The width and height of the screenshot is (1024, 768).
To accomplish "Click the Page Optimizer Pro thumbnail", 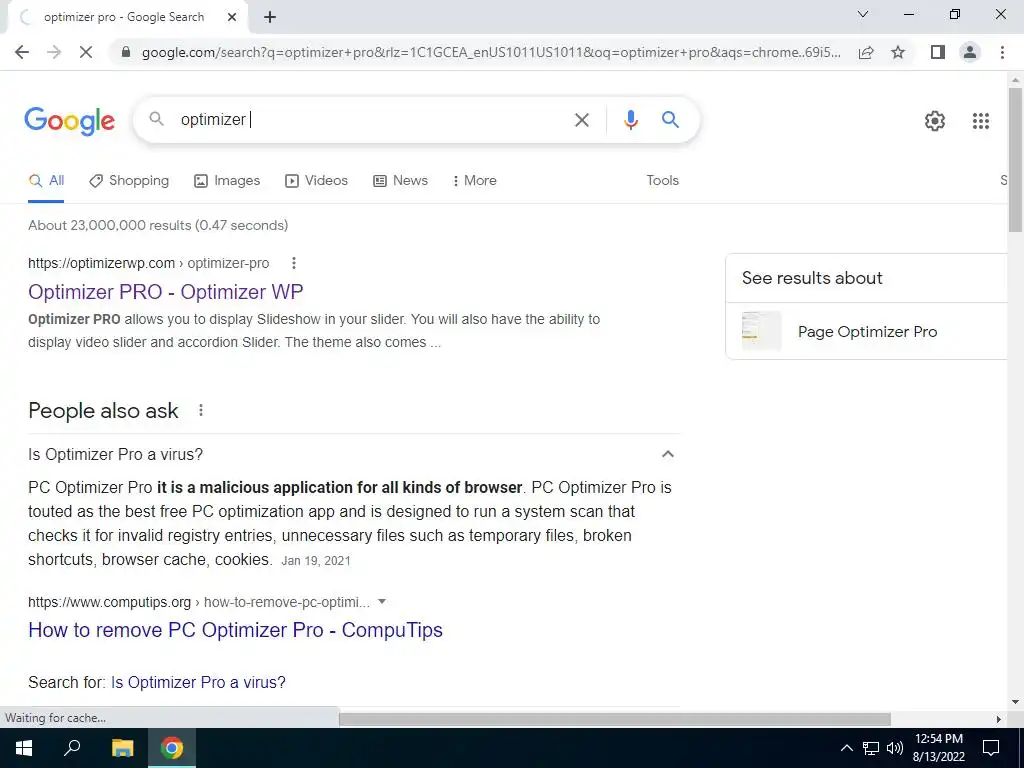I will [x=761, y=331].
